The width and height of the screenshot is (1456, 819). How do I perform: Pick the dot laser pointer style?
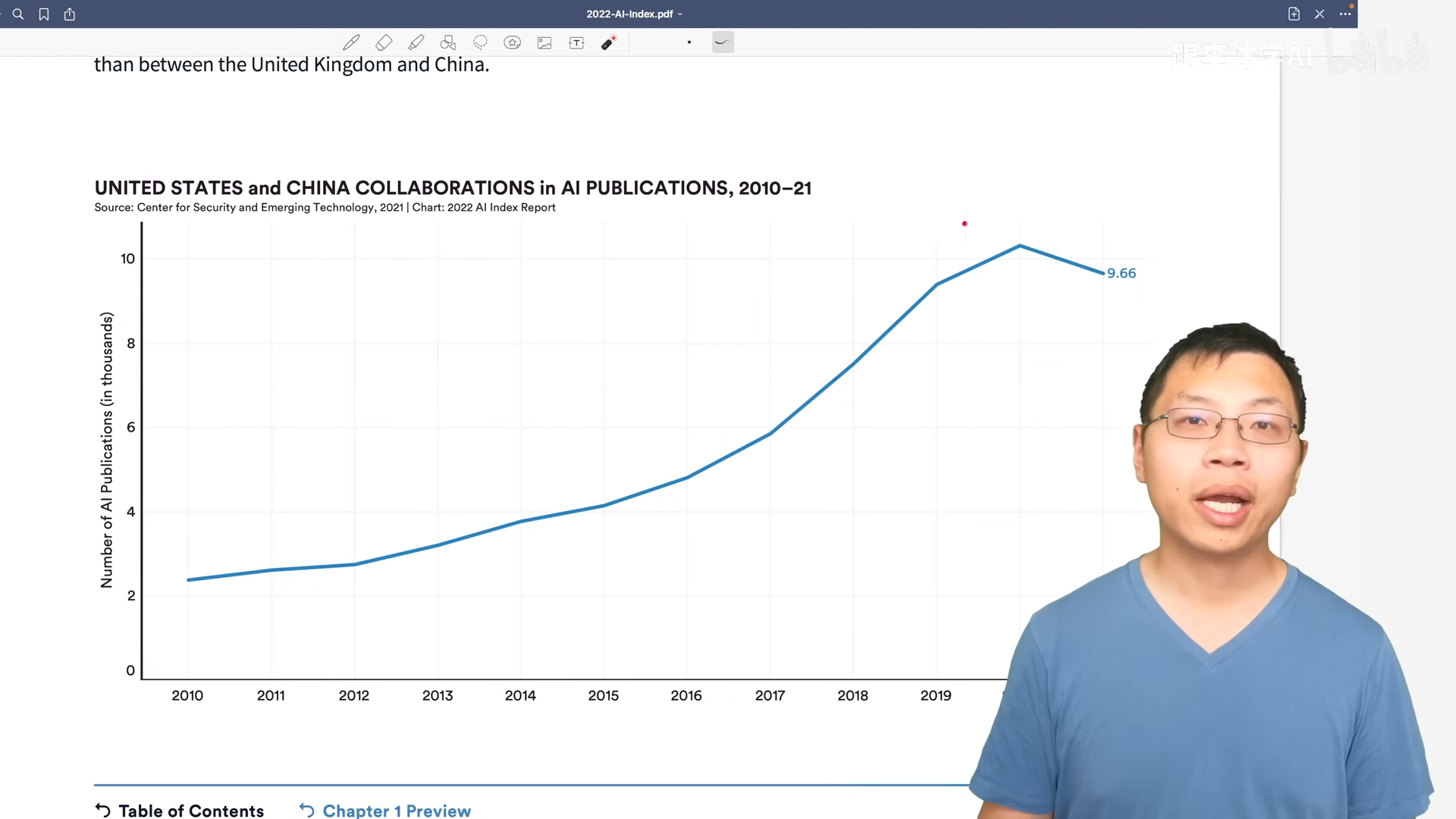[x=689, y=42]
